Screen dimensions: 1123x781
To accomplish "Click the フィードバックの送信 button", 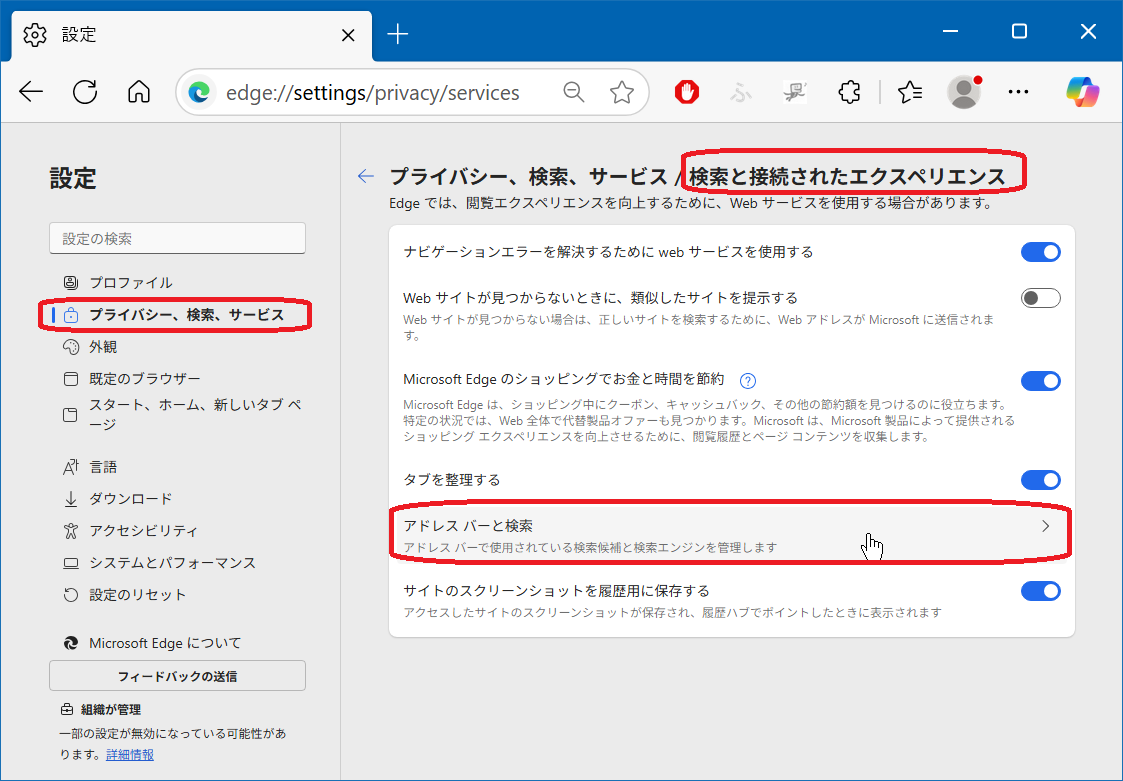I will (177, 676).
